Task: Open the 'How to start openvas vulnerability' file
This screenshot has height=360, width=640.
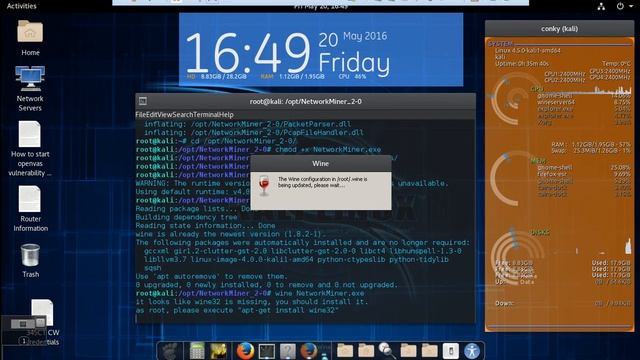Action: pos(30,134)
